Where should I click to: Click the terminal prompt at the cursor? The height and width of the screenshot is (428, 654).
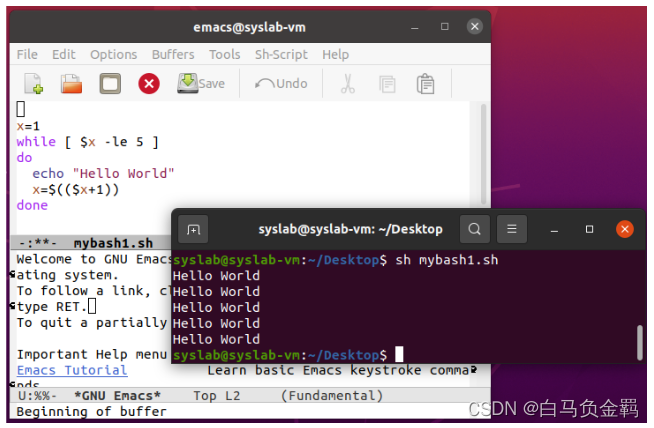point(399,355)
